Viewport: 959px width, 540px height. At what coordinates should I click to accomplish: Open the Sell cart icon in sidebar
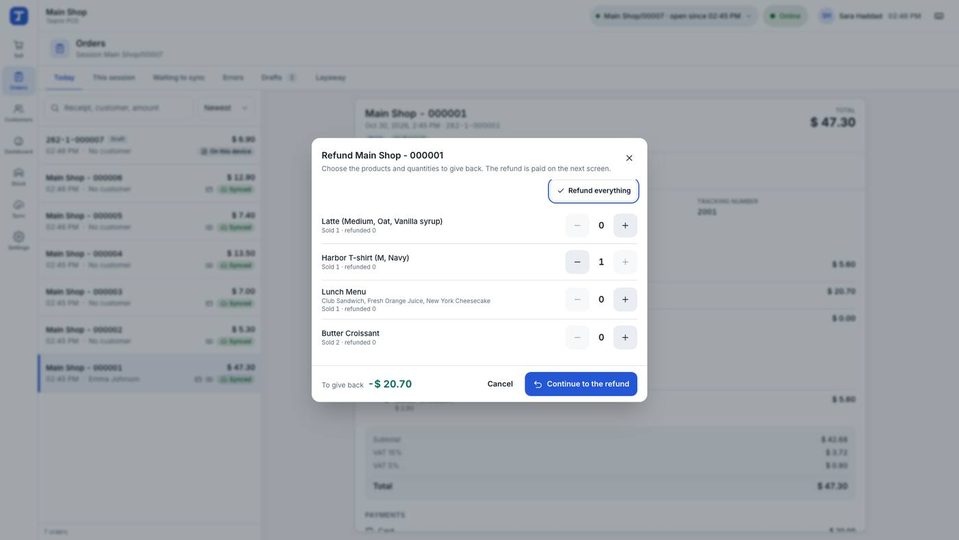click(18, 48)
